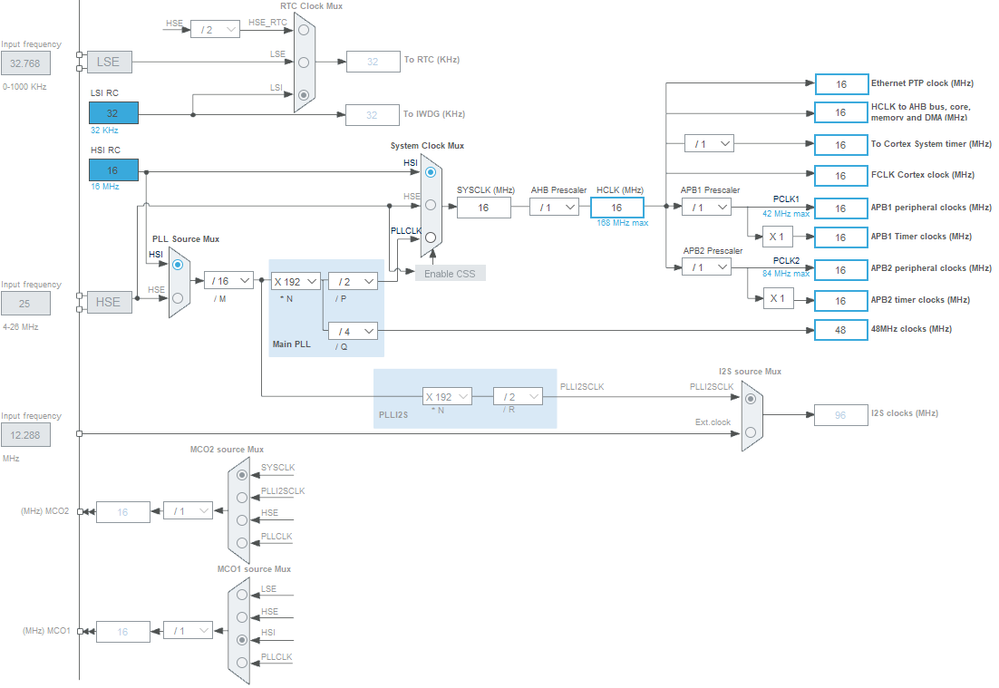Click the FCLK Cortex clock value field
Image resolution: width=999 pixels, height=688 pixels.
click(x=841, y=176)
